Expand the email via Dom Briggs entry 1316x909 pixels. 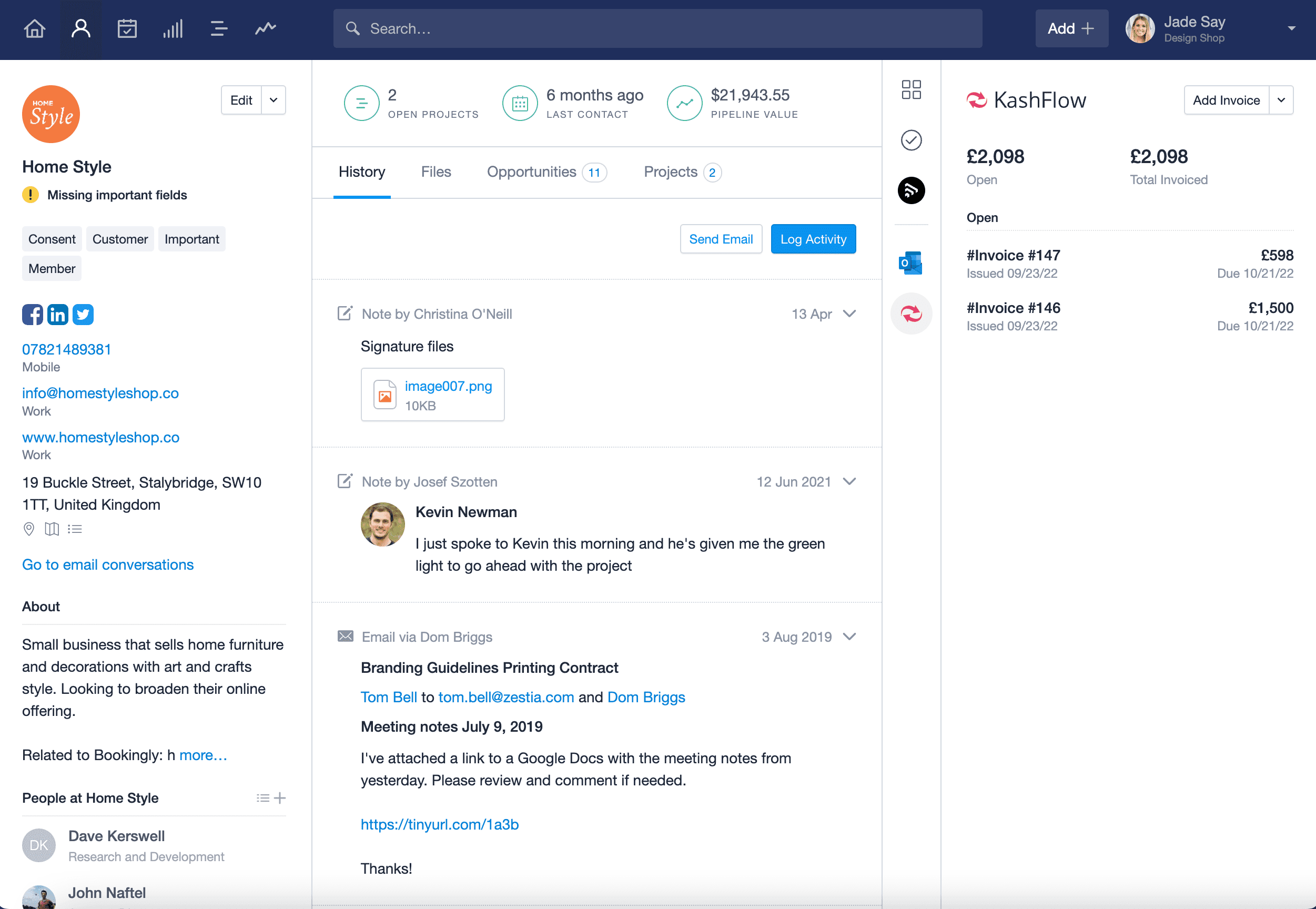[850, 636]
